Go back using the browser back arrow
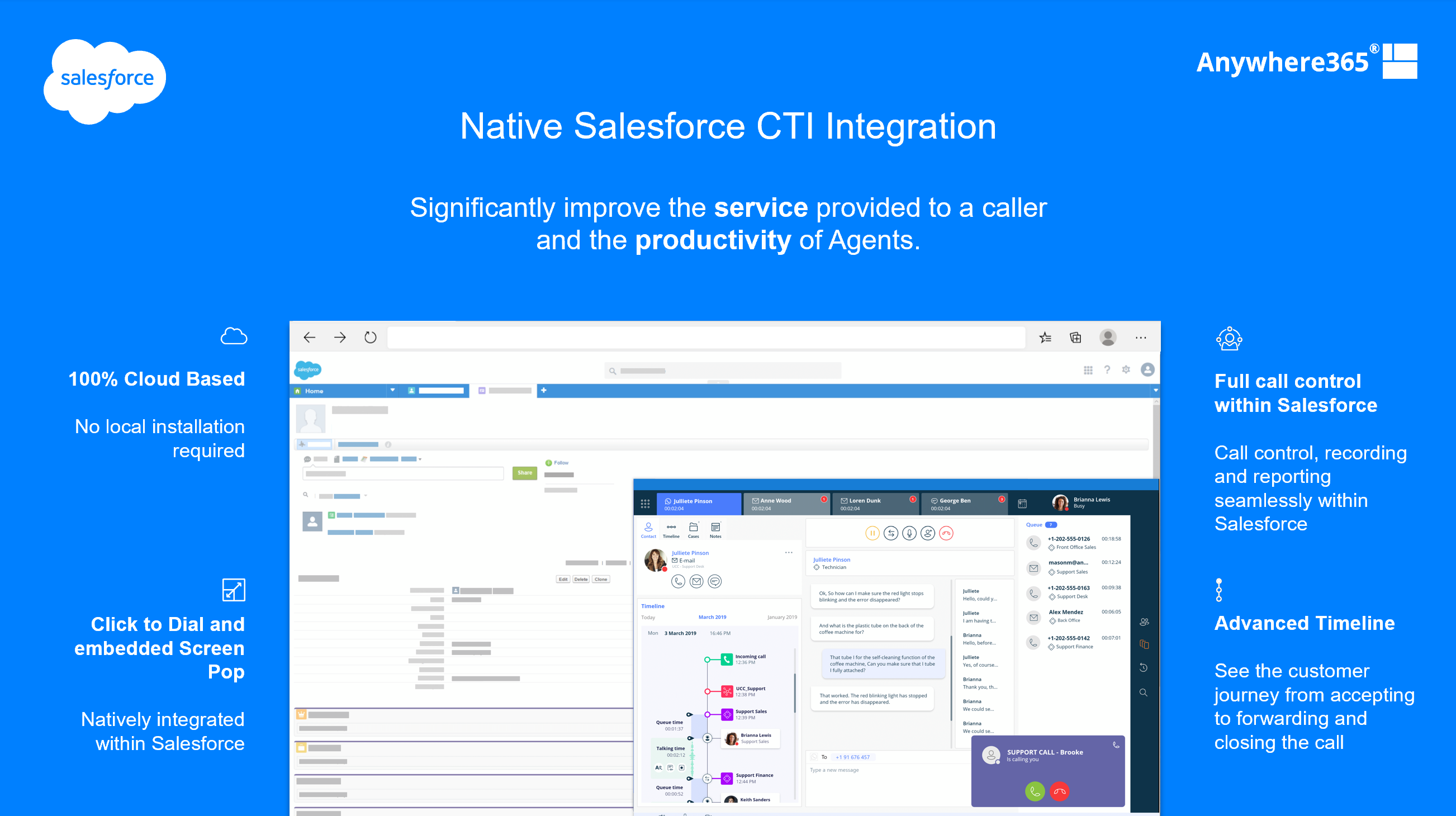The width and height of the screenshot is (1456, 816). pyautogui.click(x=309, y=338)
